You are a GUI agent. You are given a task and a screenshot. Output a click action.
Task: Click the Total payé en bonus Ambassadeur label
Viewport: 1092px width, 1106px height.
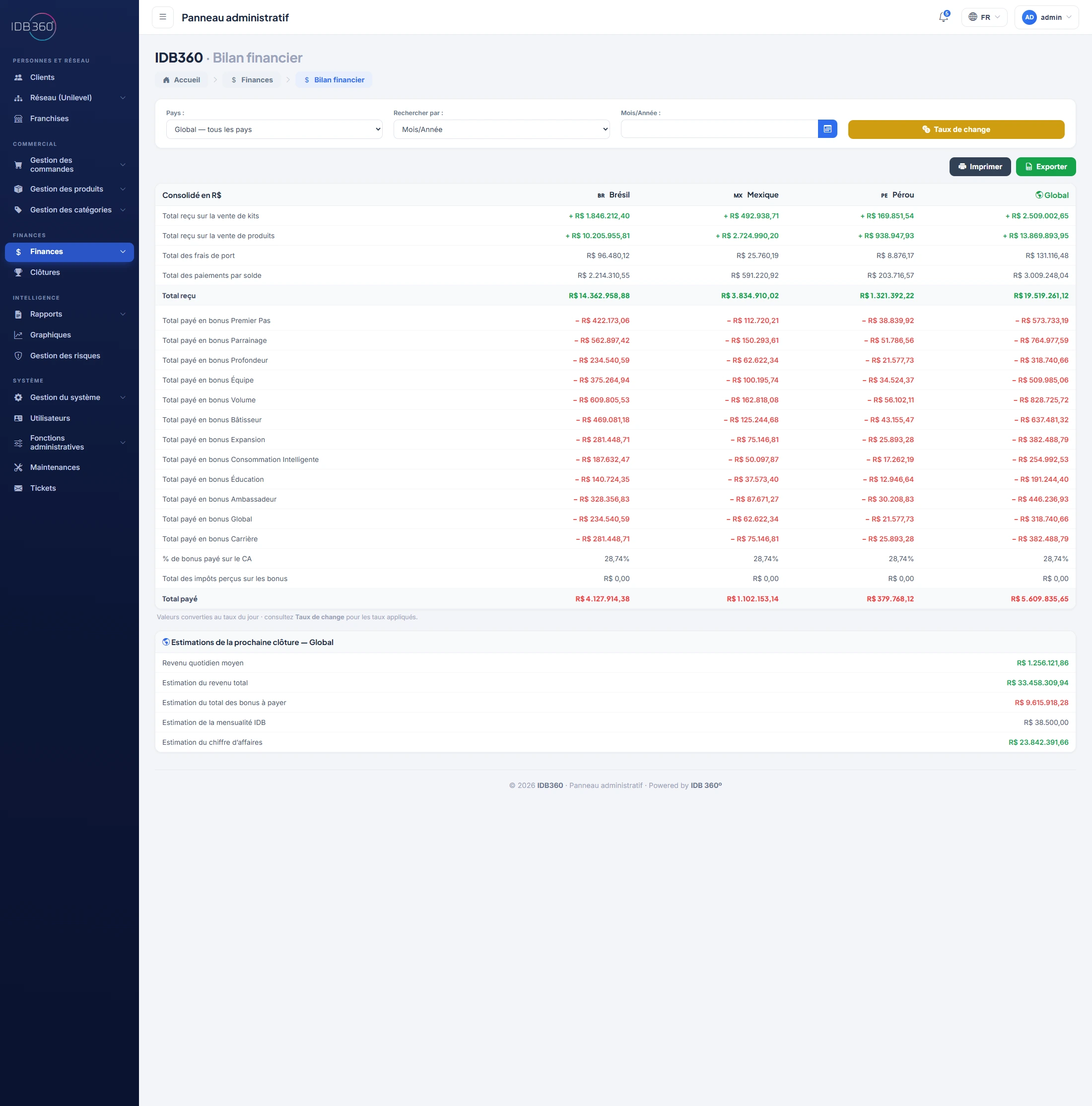(219, 499)
